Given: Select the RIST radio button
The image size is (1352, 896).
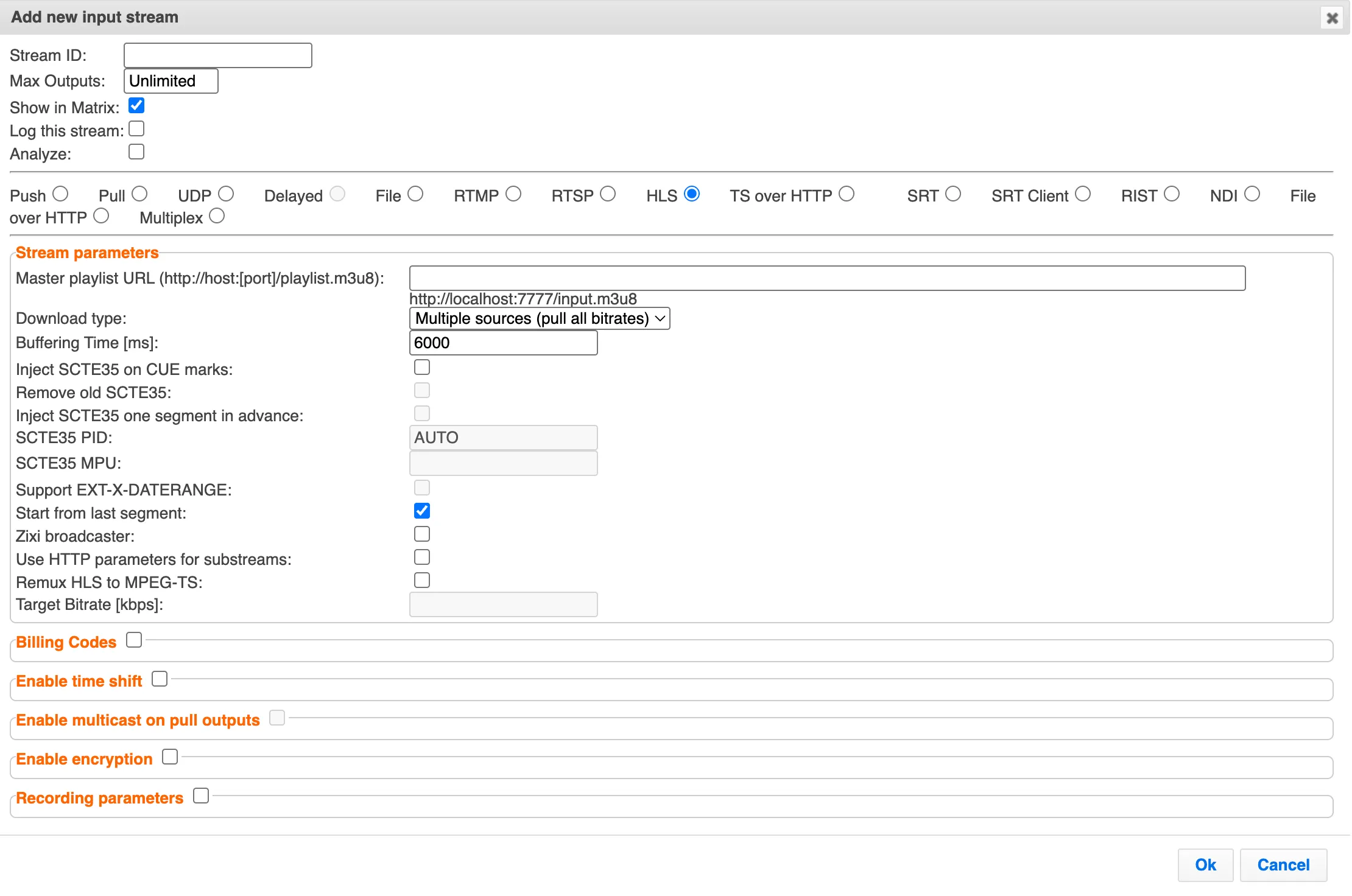Looking at the screenshot, I should click(1172, 194).
